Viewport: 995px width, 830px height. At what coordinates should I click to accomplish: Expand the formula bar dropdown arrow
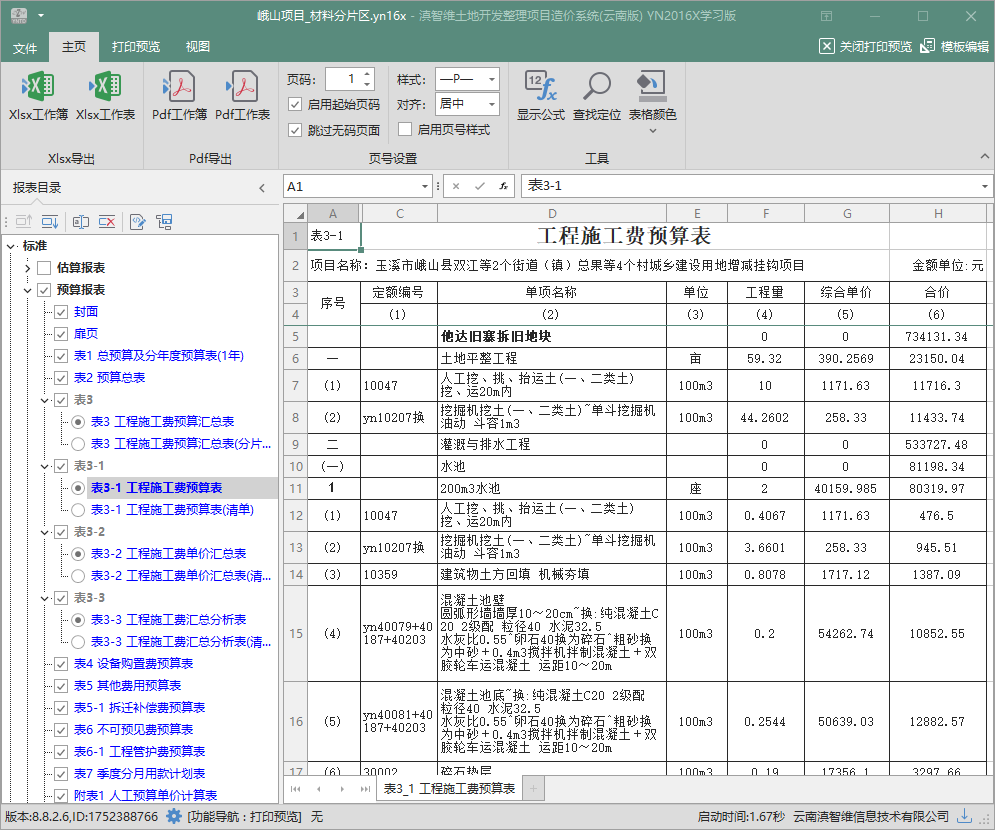[x=984, y=187]
